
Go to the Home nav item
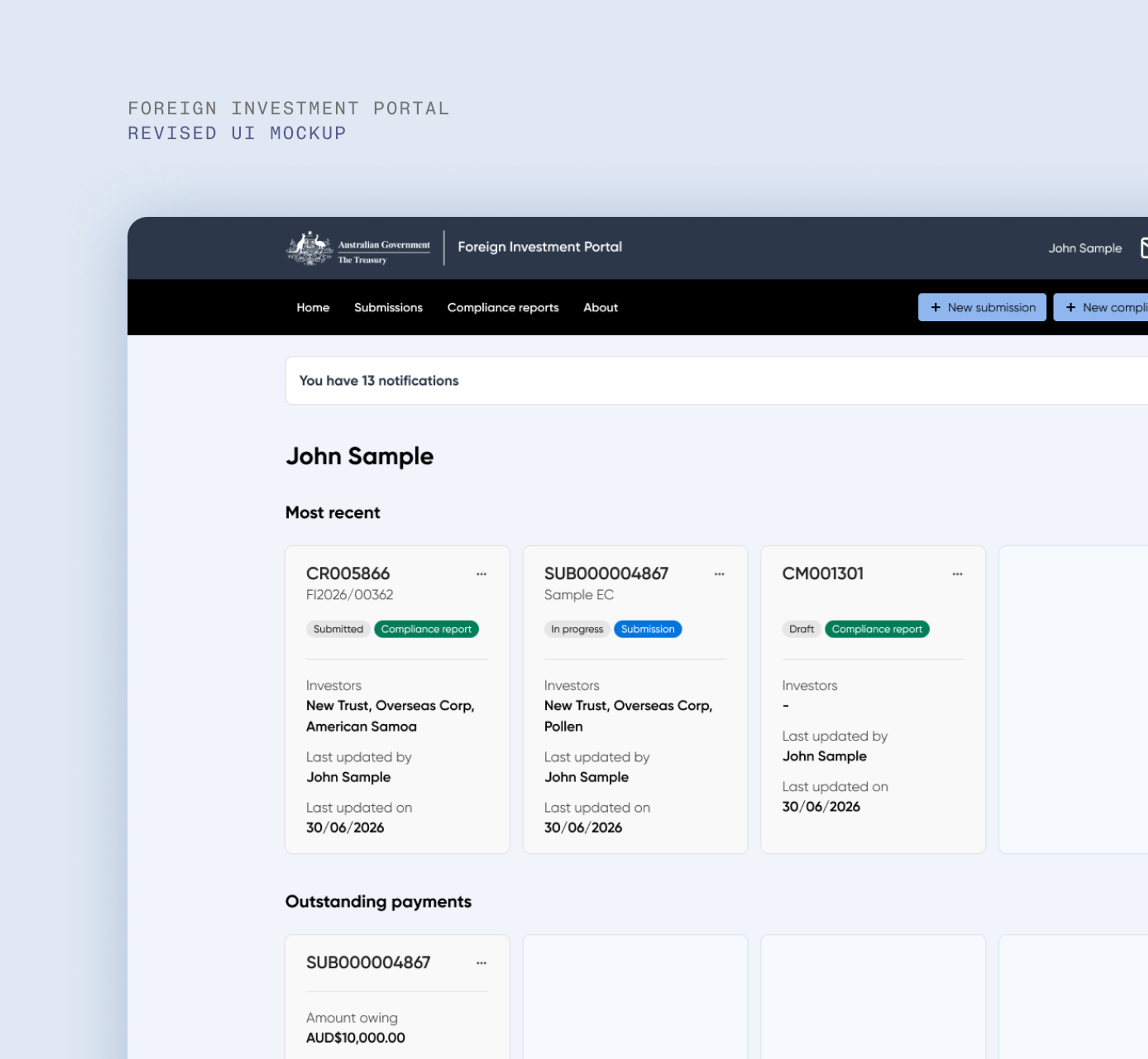pyautogui.click(x=313, y=308)
